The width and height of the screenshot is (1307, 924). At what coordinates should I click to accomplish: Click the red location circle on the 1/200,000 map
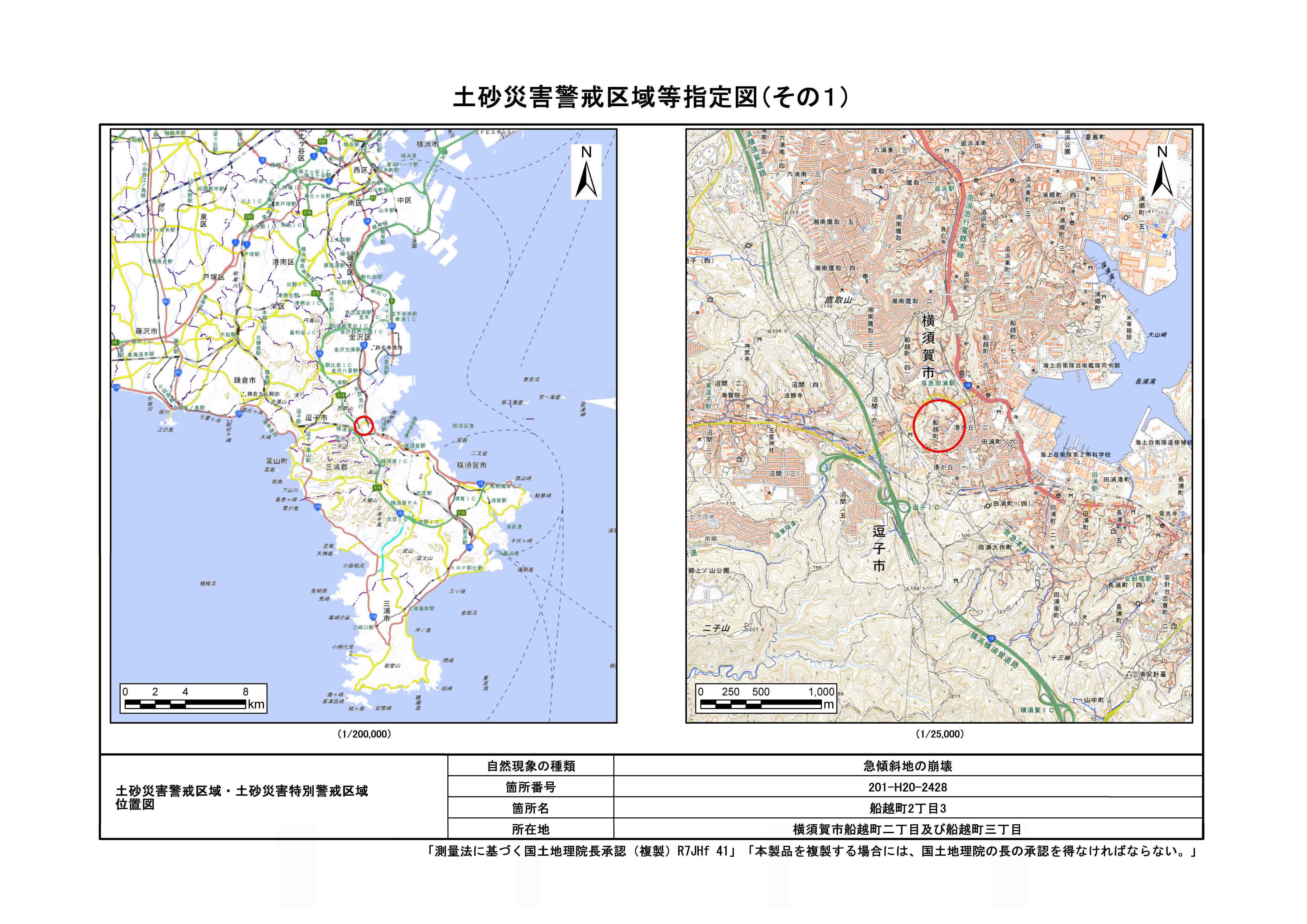[364, 425]
